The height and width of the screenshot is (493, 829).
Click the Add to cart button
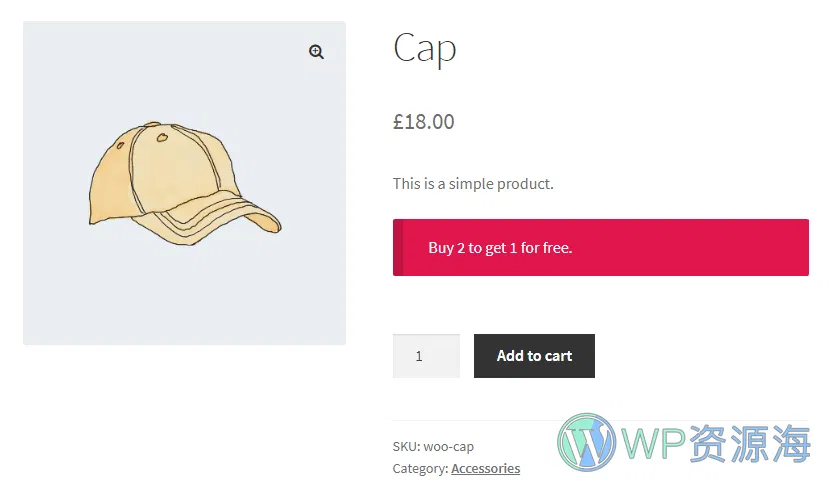(534, 356)
